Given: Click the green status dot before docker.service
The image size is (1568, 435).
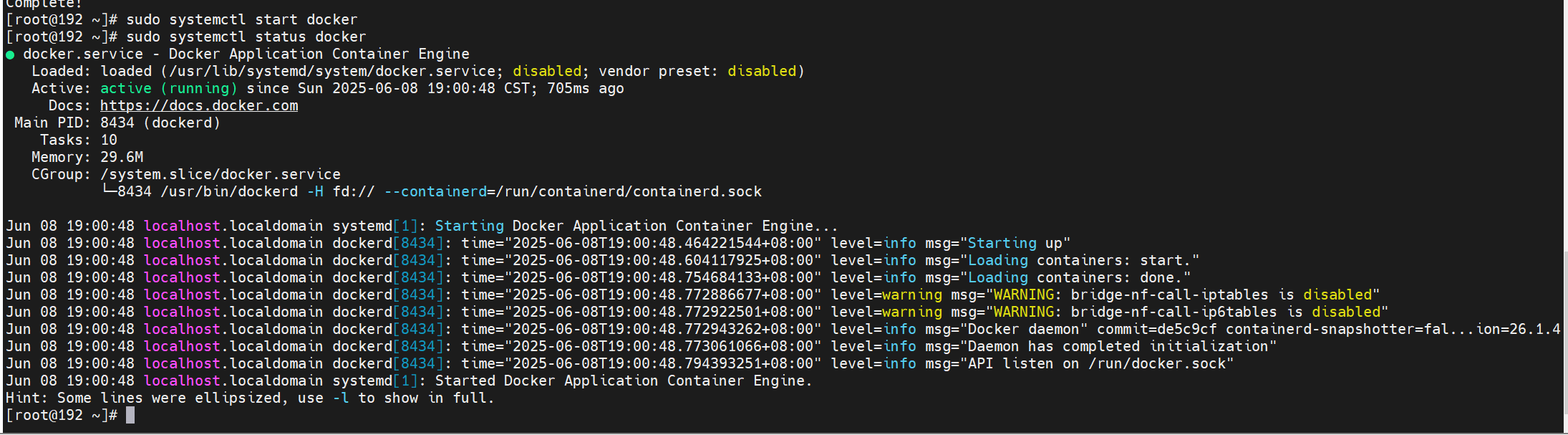Looking at the screenshot, I should (x=10, y=54).
